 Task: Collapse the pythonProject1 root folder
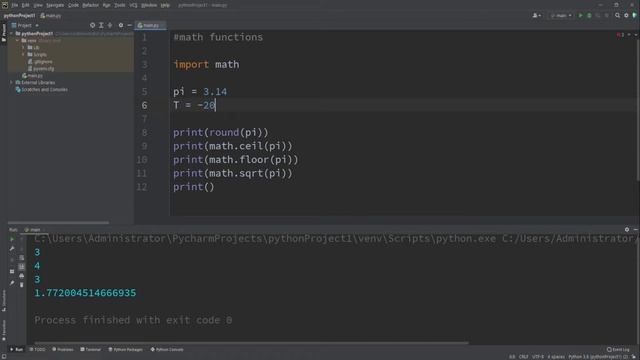coord(12,33)
